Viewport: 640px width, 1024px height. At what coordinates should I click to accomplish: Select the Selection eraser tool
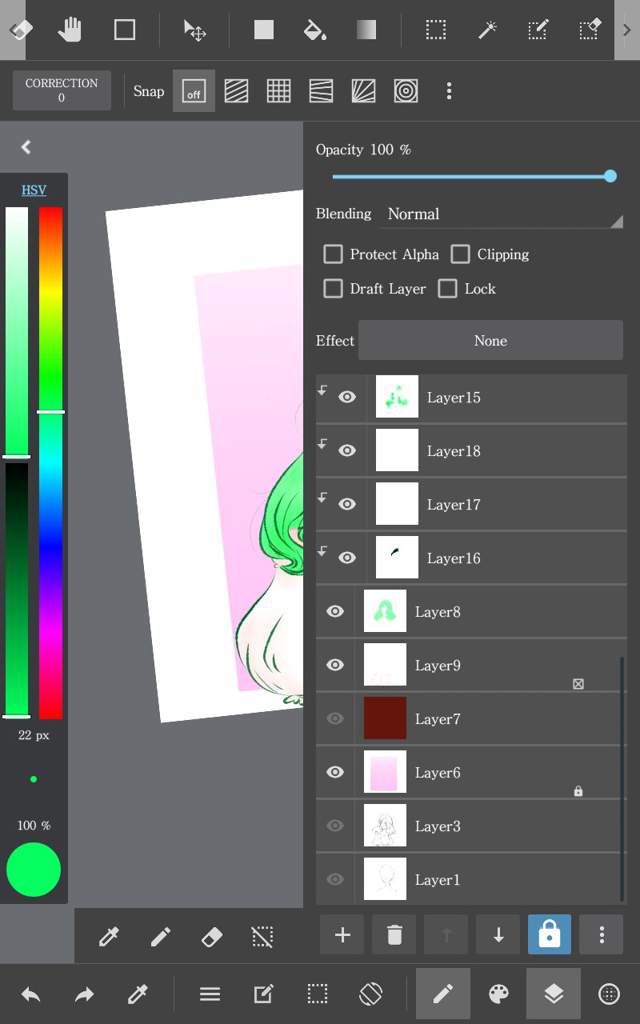coord(589,30)
